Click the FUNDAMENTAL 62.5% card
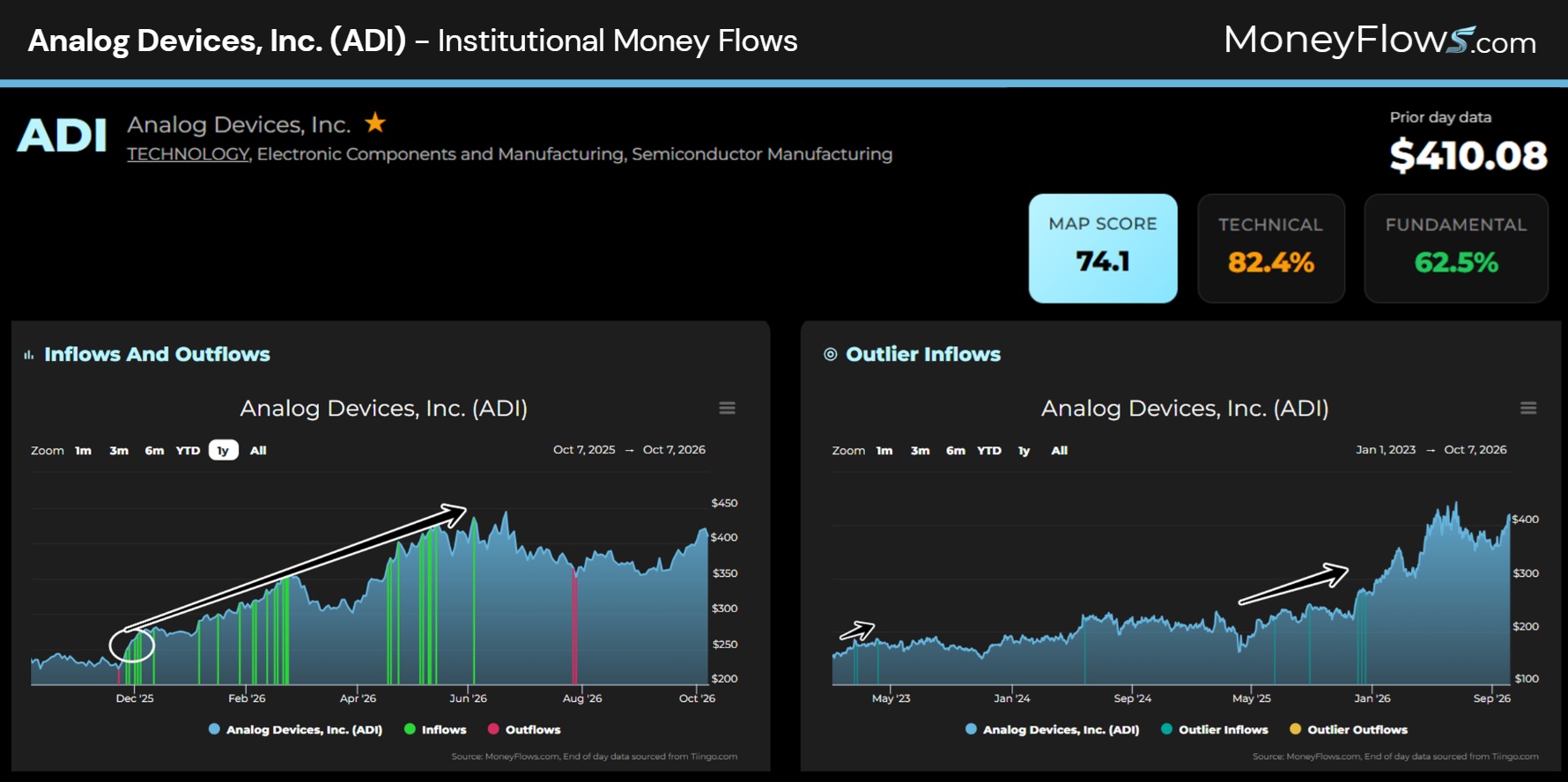Viewport: 1568px width, 782px height. point(1456,248)
